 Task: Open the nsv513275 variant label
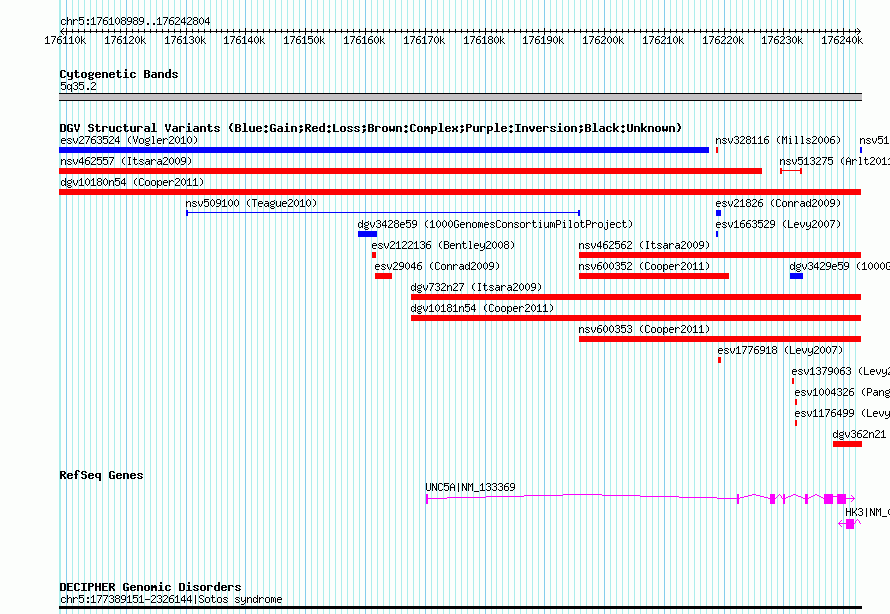click(x=834, y=161)
